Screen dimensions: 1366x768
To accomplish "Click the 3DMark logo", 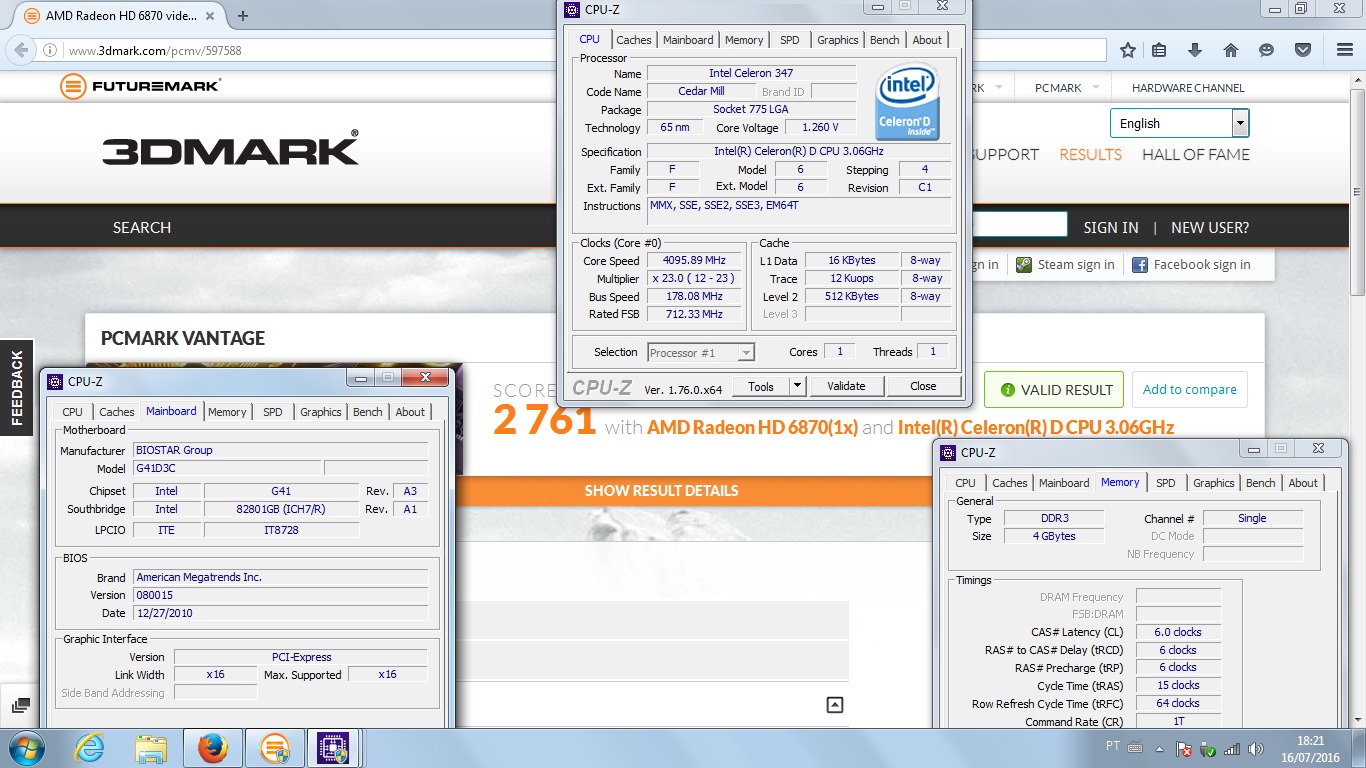I will (x=230, y=149).
